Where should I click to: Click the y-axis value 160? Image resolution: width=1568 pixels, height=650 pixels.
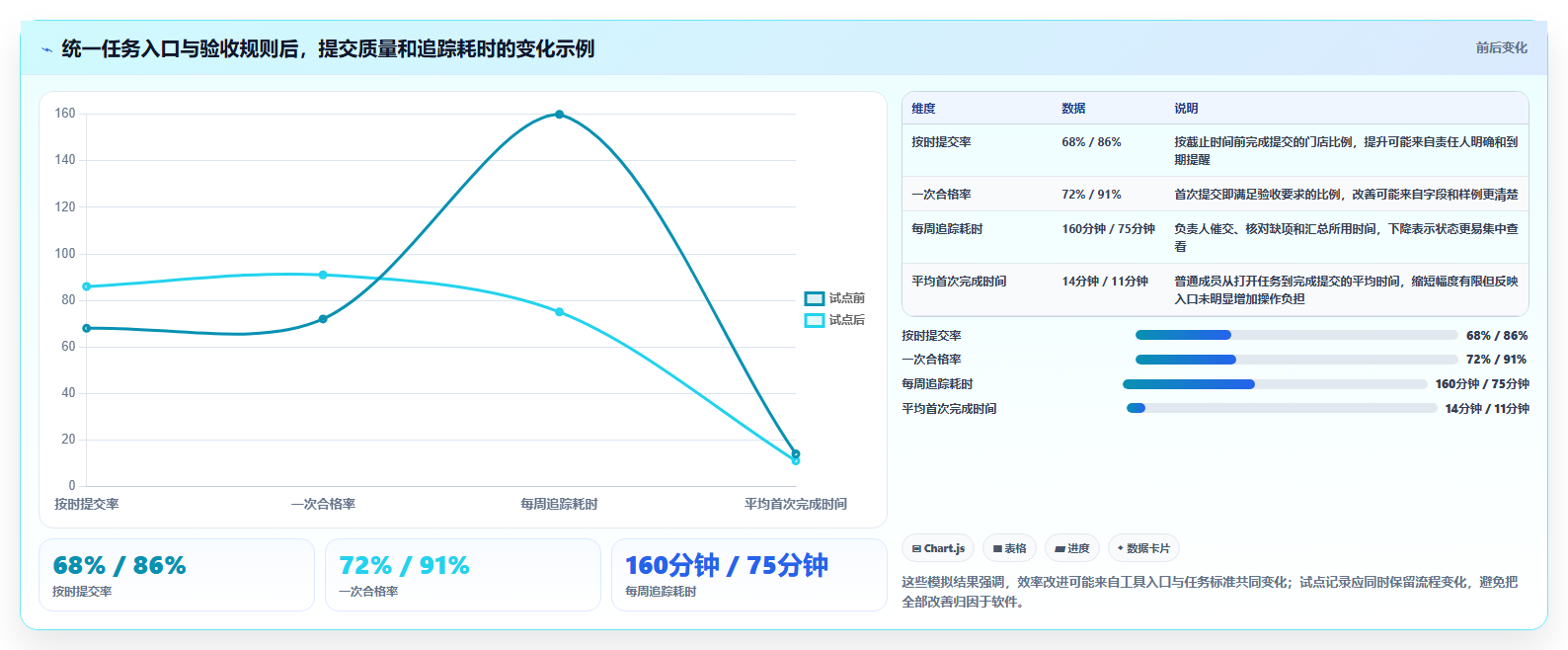[65, 114]
